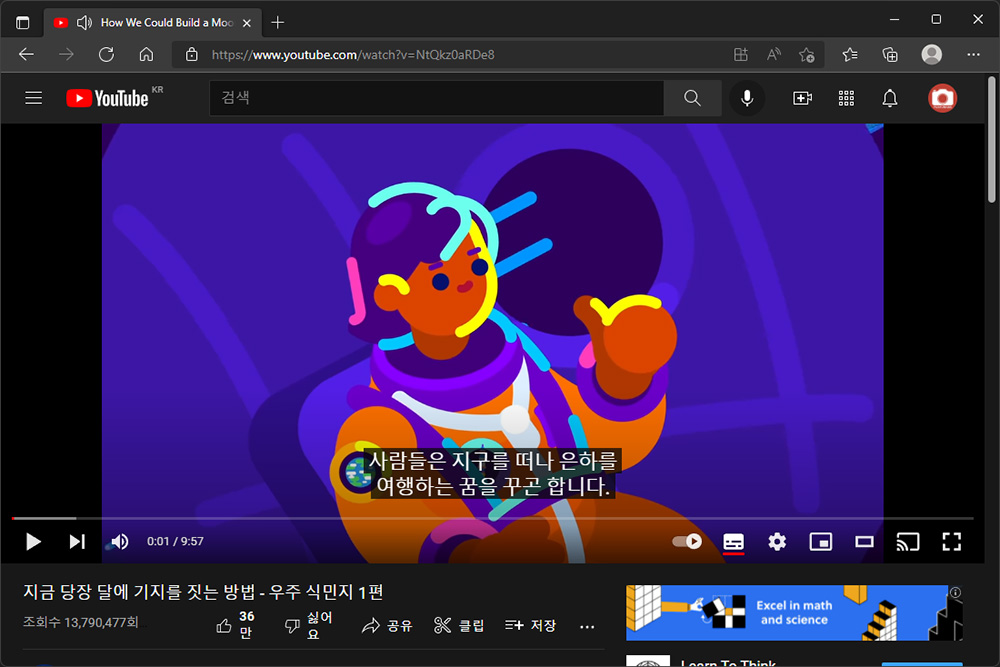Like the video (36만)
Image resolution: width=1000 pixels, height=667 pixels.
236,625
